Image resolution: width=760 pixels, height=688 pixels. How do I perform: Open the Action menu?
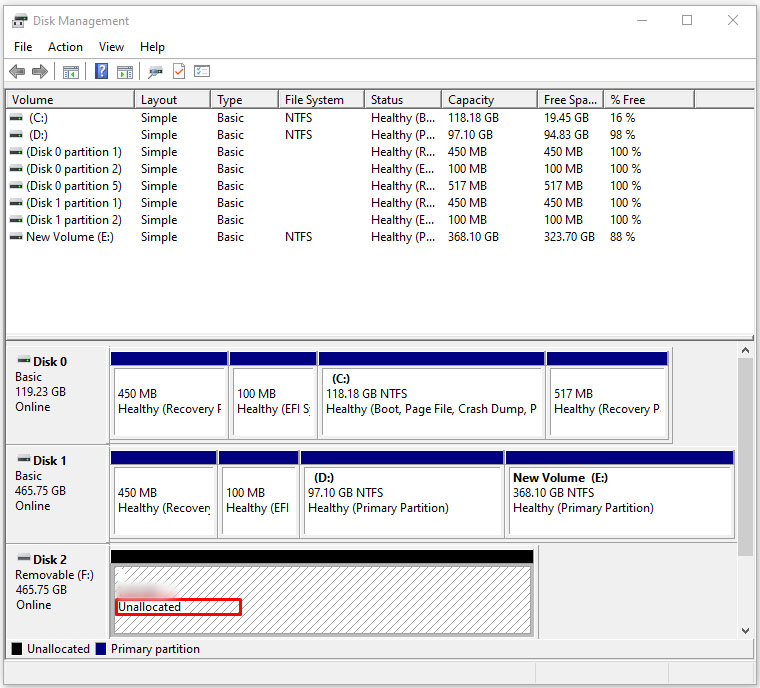click(66, 47)
